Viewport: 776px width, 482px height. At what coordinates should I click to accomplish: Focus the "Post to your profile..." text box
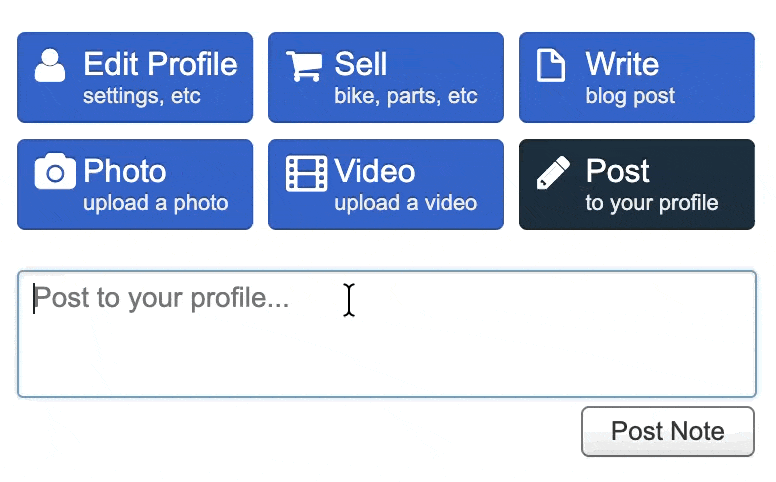coord(386,334)
